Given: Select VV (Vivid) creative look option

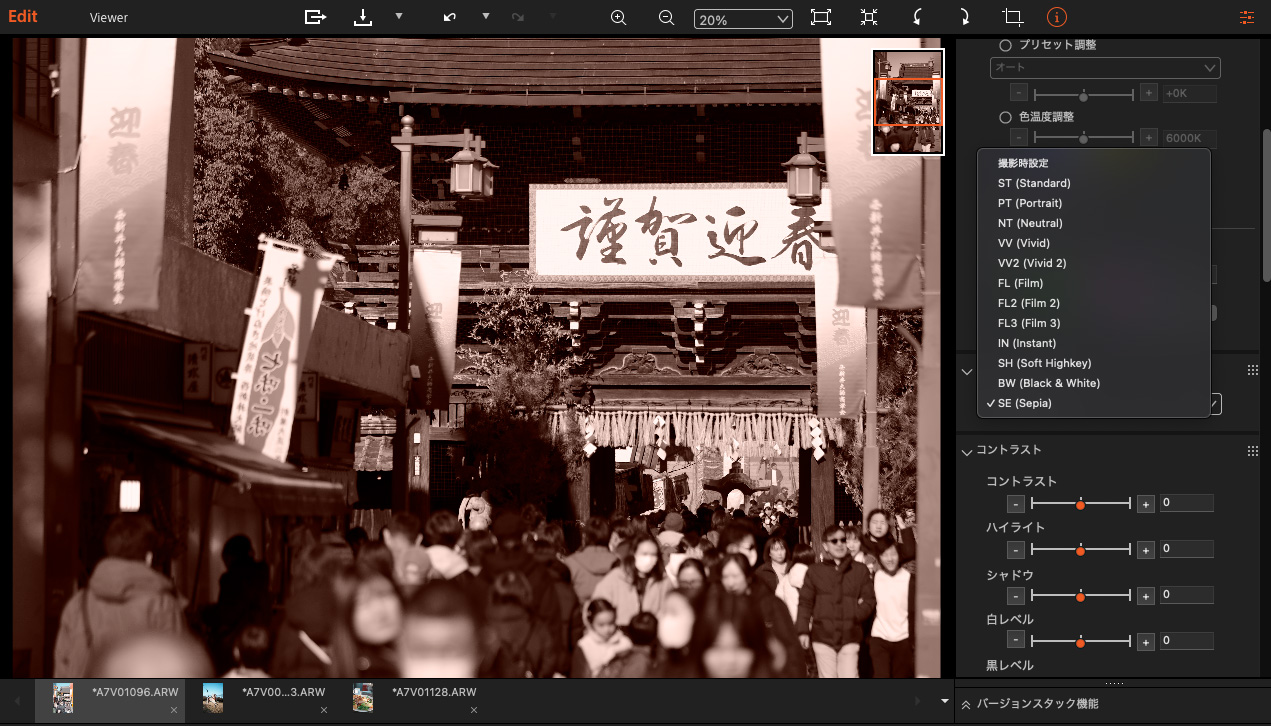Looking at the screenshot, I should (x=1023, y=243).
